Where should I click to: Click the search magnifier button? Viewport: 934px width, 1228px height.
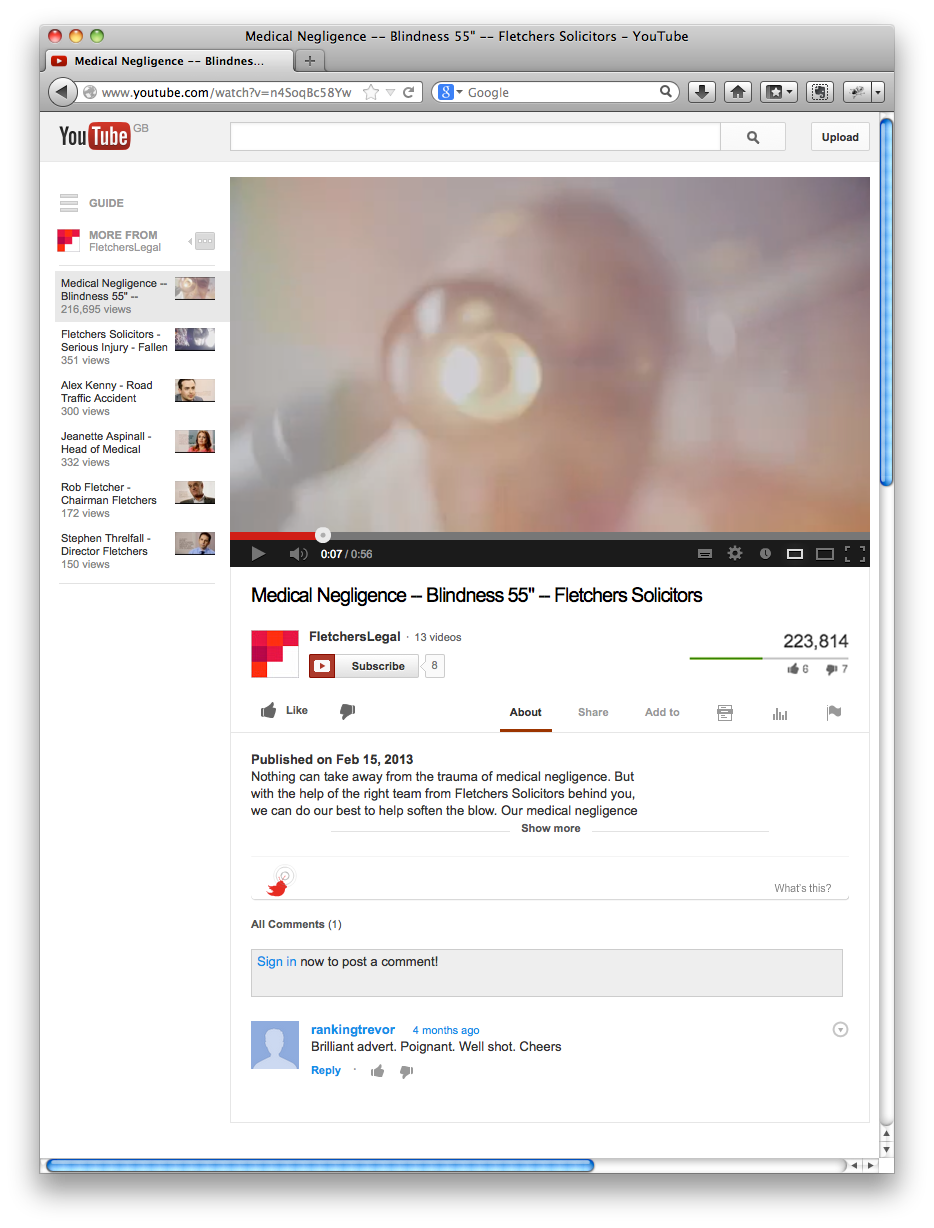[x=753, y=137]
